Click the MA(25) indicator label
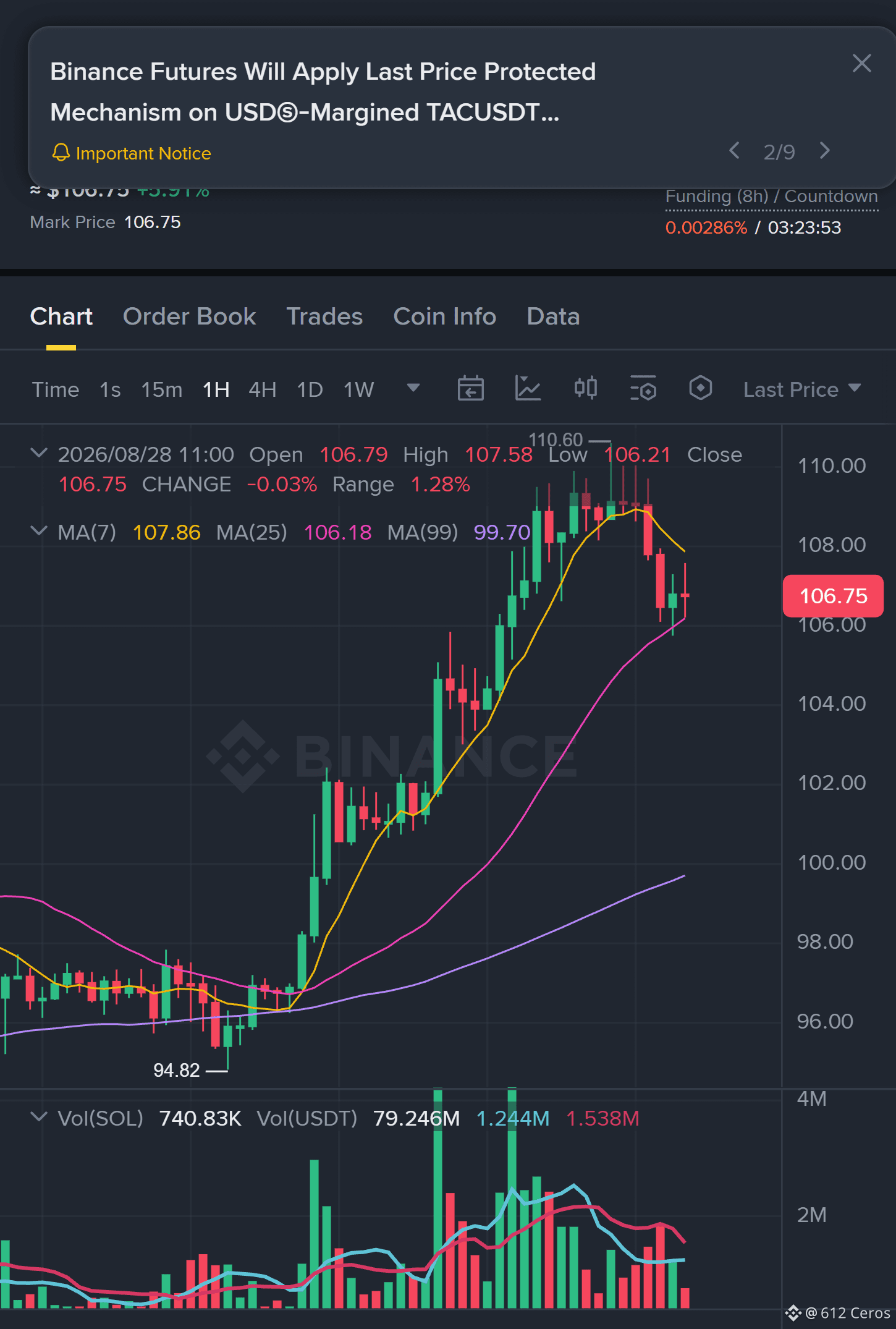This screenshot has width=896, height=1329. tap(251, 532)
